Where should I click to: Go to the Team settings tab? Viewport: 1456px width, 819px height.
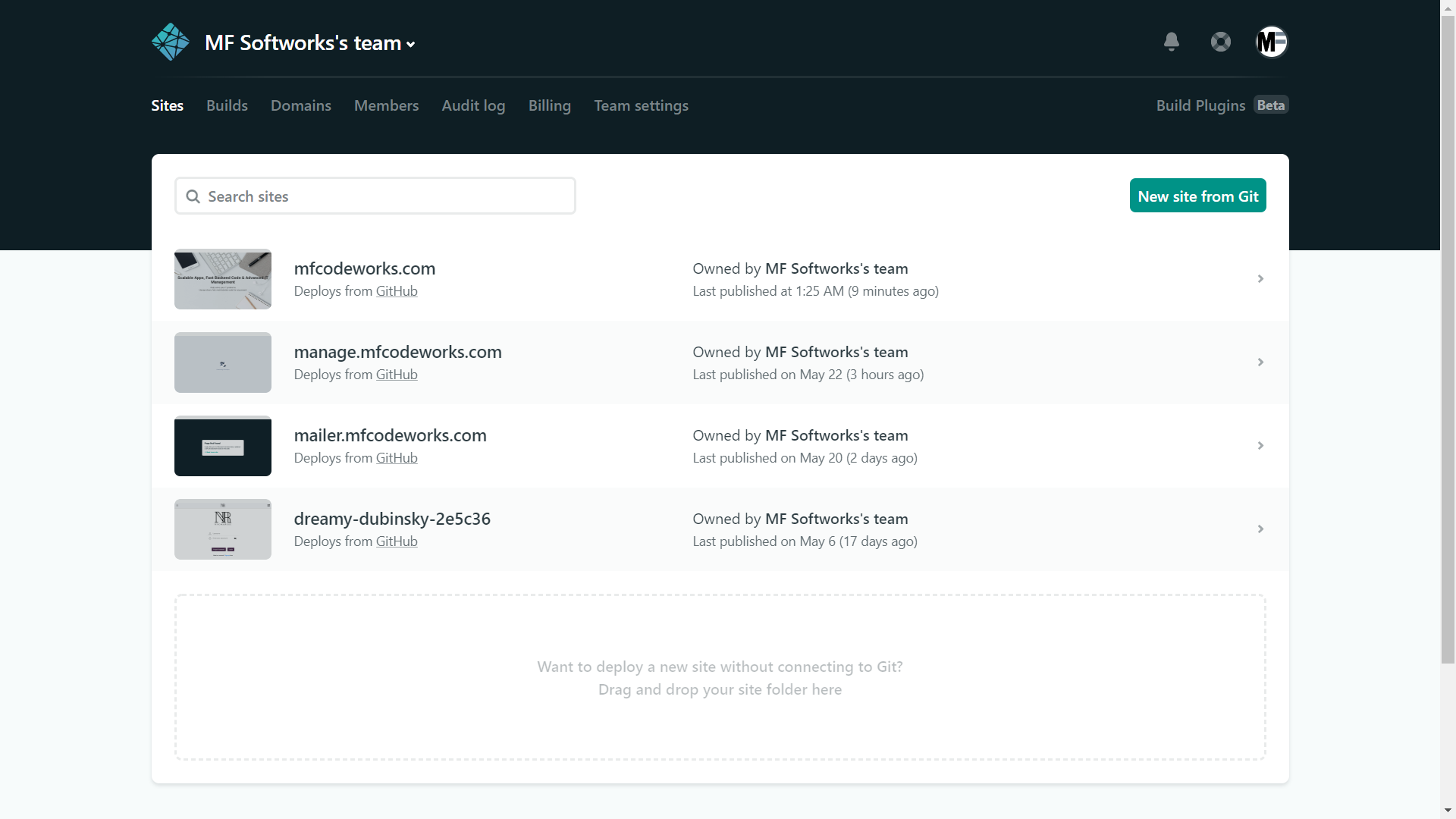tap(641, 105)
